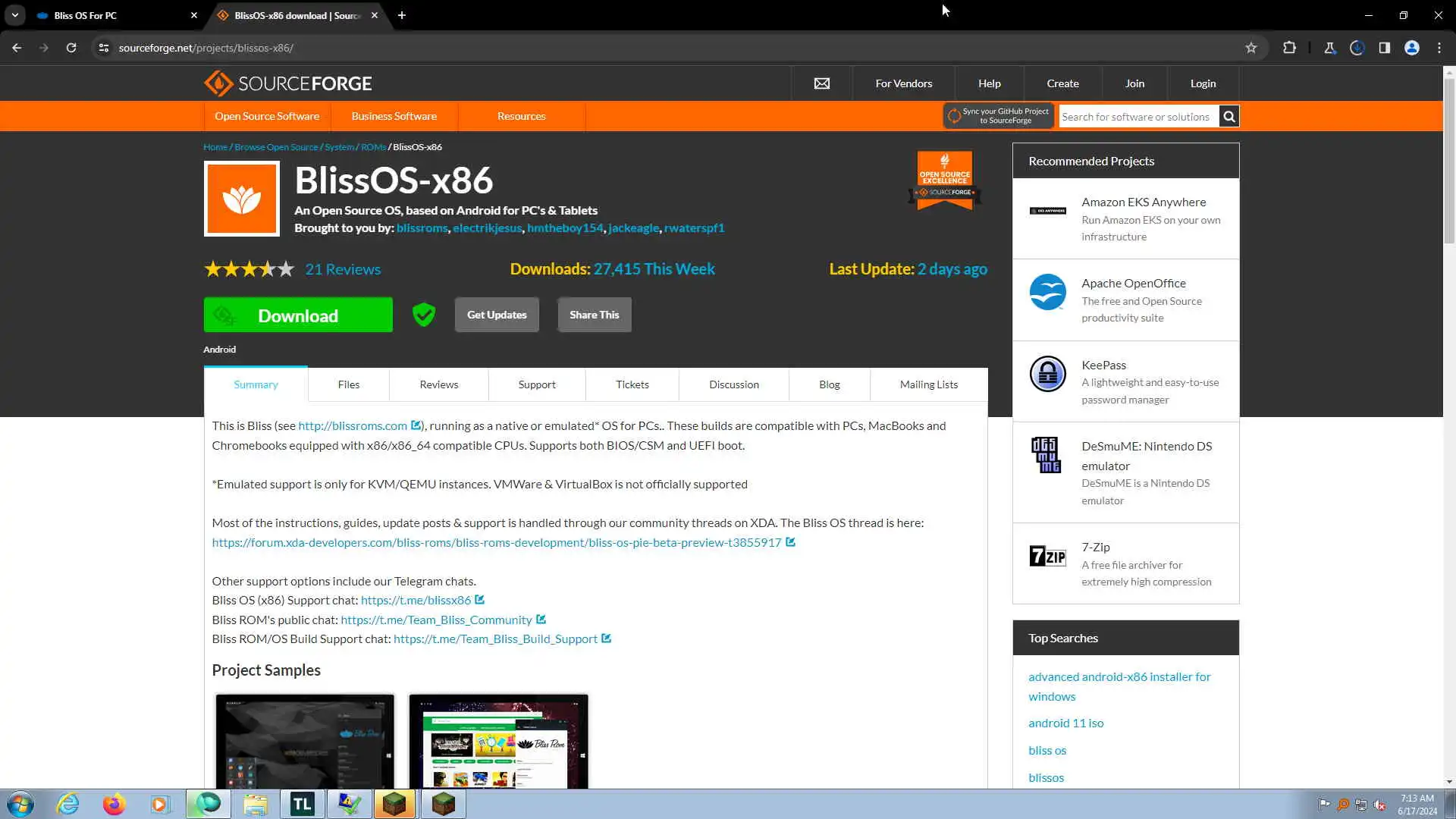The image size is (1456, 819).
Task: Expand the Chrome three-dot menu
Action: (1439, 48)
